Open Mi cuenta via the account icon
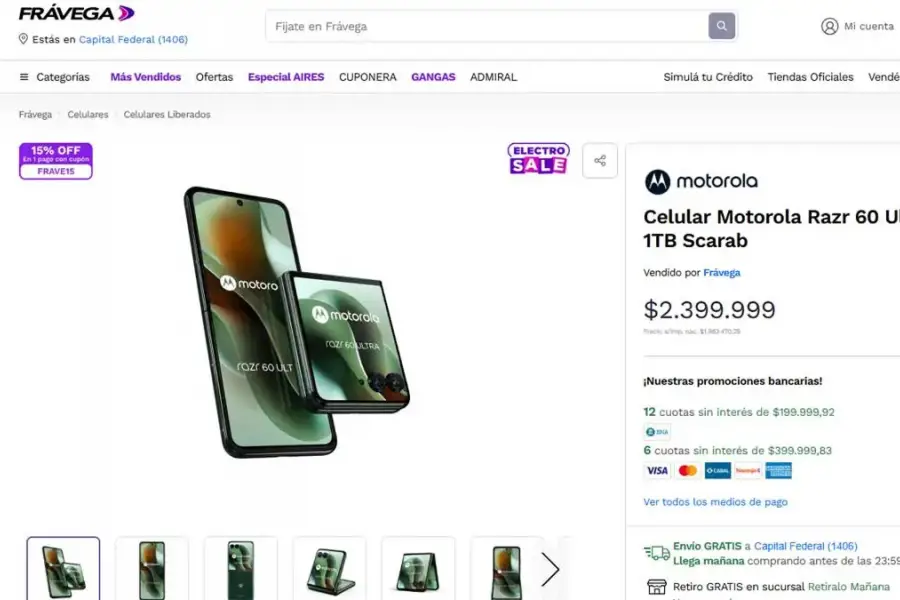Screen dimensions: 900x600 (x=831, y=27)
